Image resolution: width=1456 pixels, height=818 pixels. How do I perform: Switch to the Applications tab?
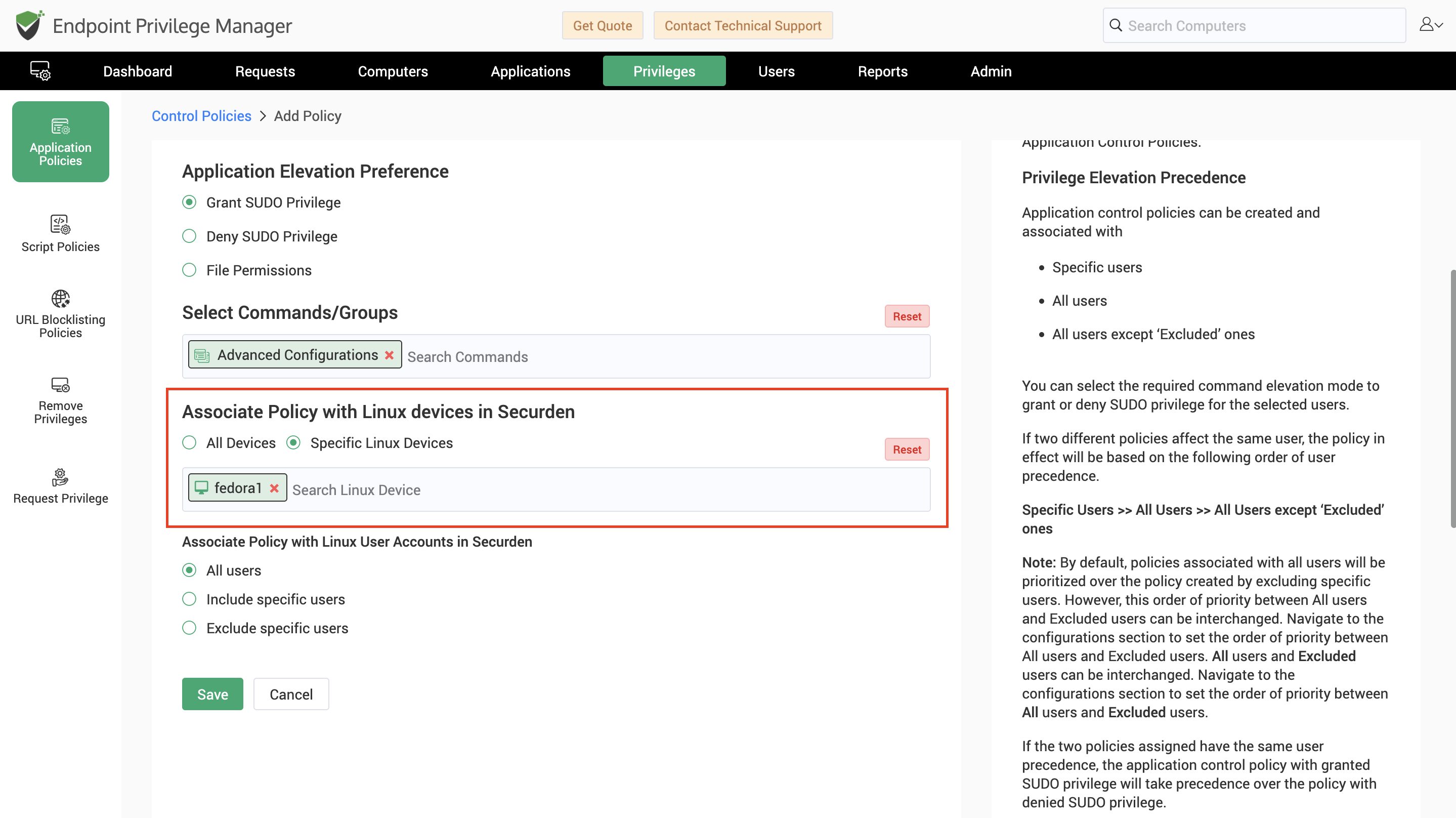(530, 71)
